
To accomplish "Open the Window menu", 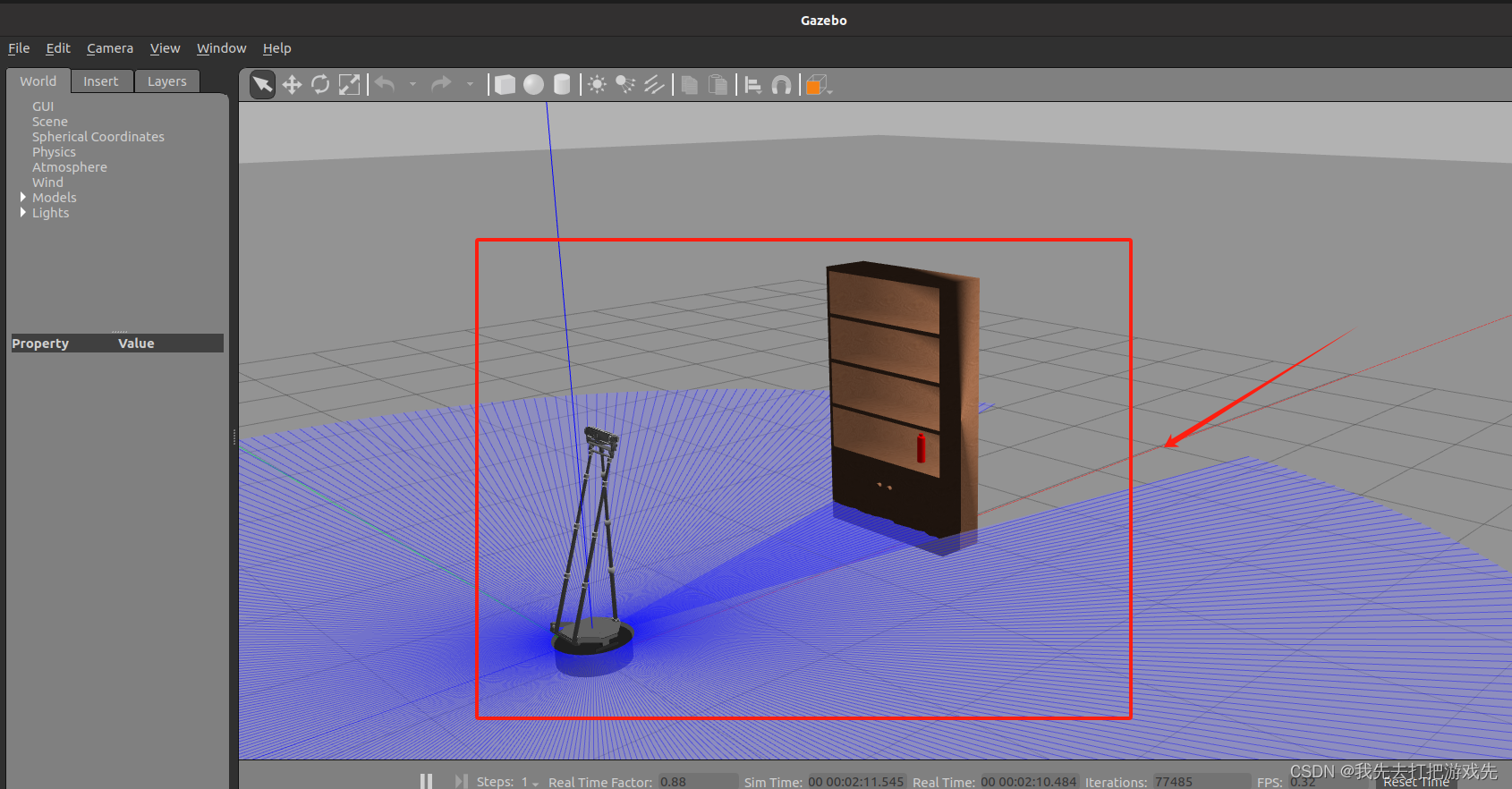I will tap(221, 48).
